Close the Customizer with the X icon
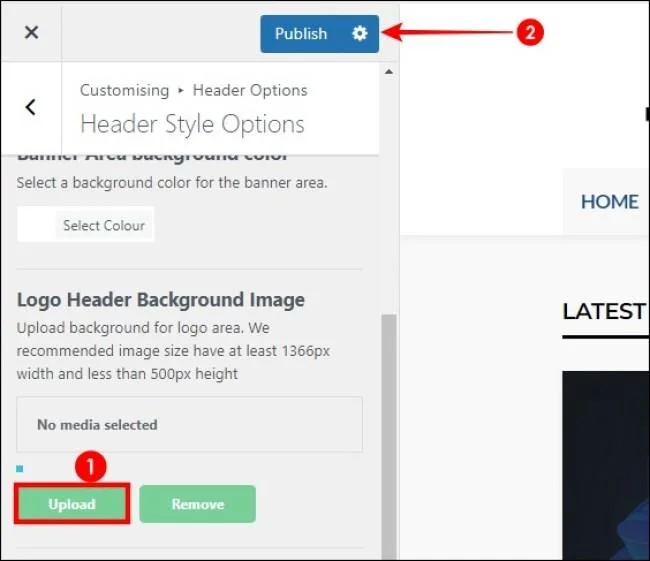This screenshot has width=650, height=561. tap(32, 32)
